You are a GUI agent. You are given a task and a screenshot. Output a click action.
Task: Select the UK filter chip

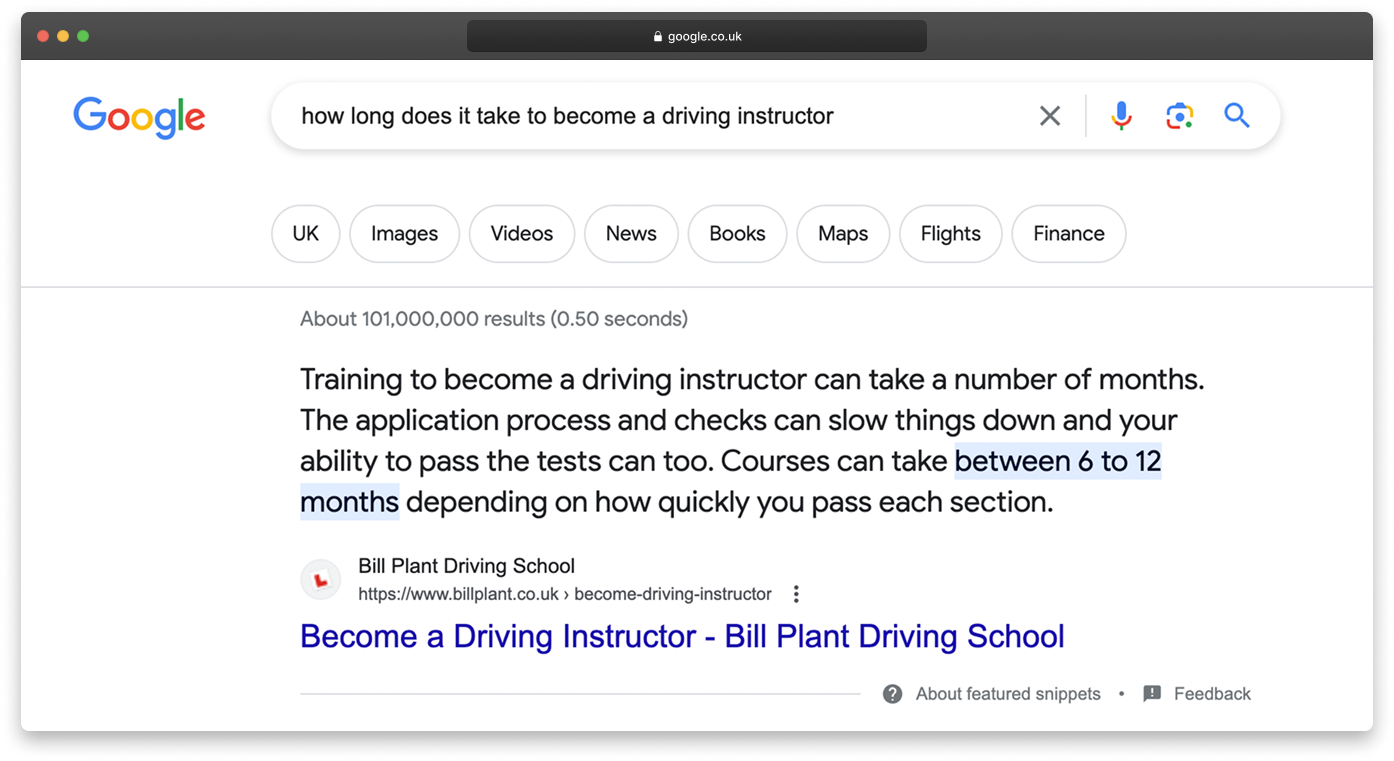click(x=305, y=234)
